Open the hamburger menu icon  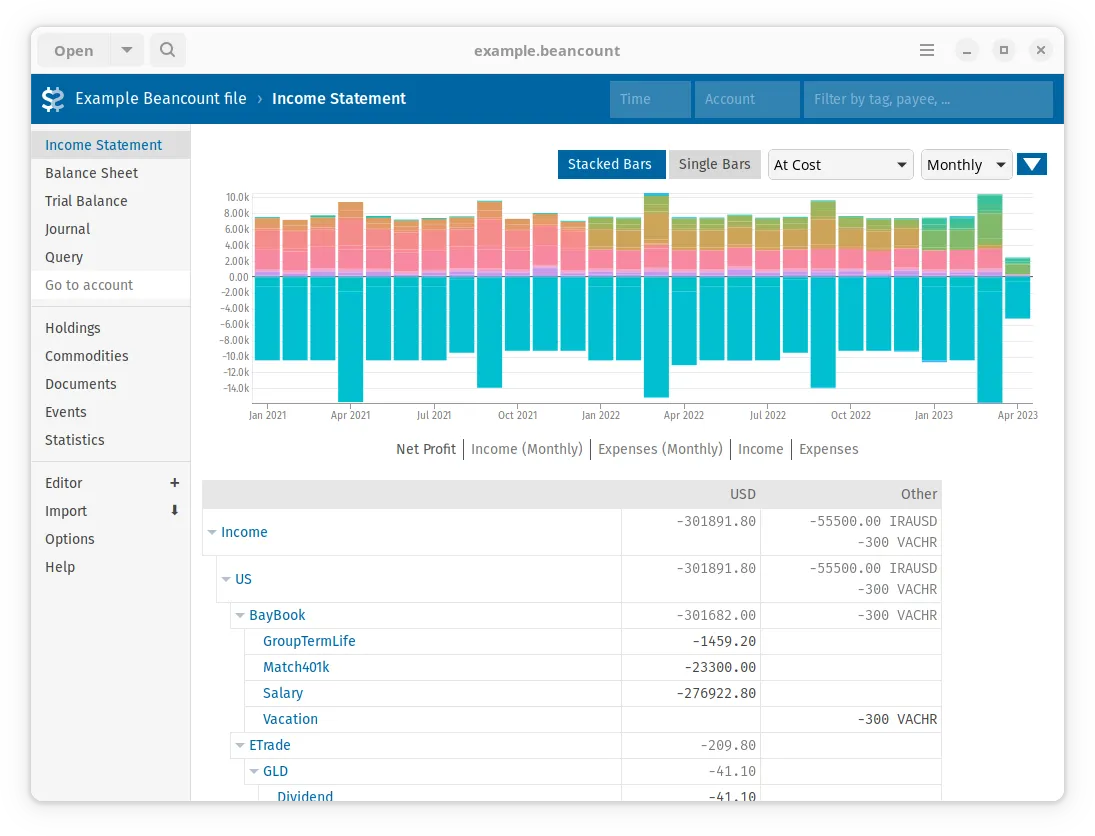tap(927, 50)
